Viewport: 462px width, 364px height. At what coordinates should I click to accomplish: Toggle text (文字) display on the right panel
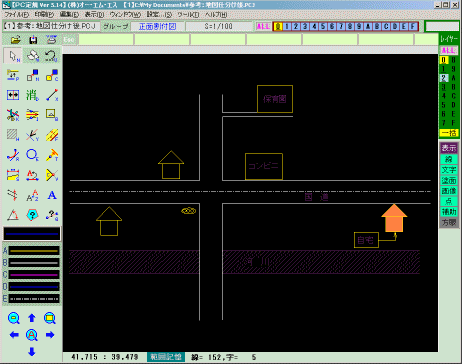(449, 170)
